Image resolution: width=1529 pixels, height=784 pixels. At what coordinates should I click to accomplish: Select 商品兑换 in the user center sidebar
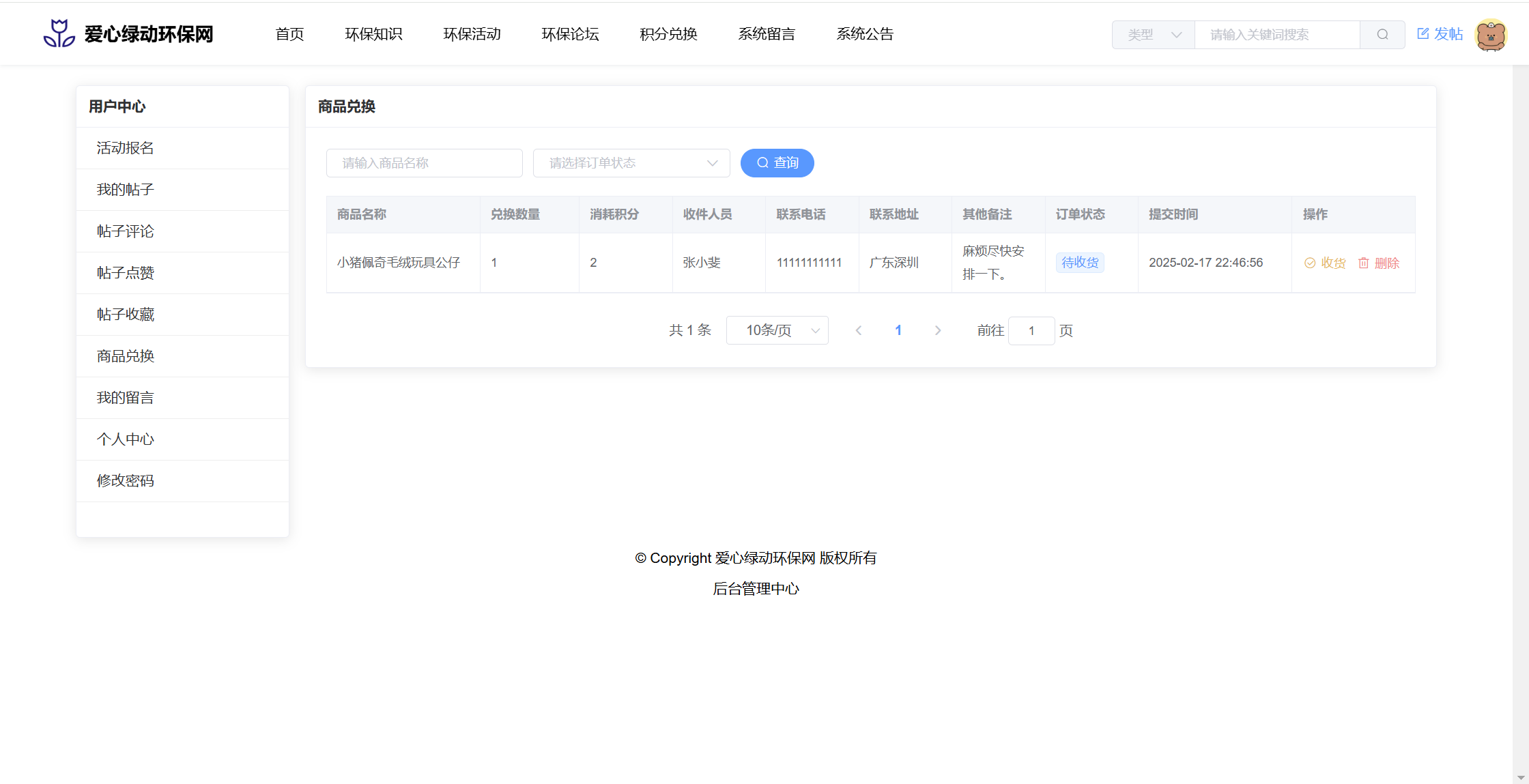click(126, 356)
